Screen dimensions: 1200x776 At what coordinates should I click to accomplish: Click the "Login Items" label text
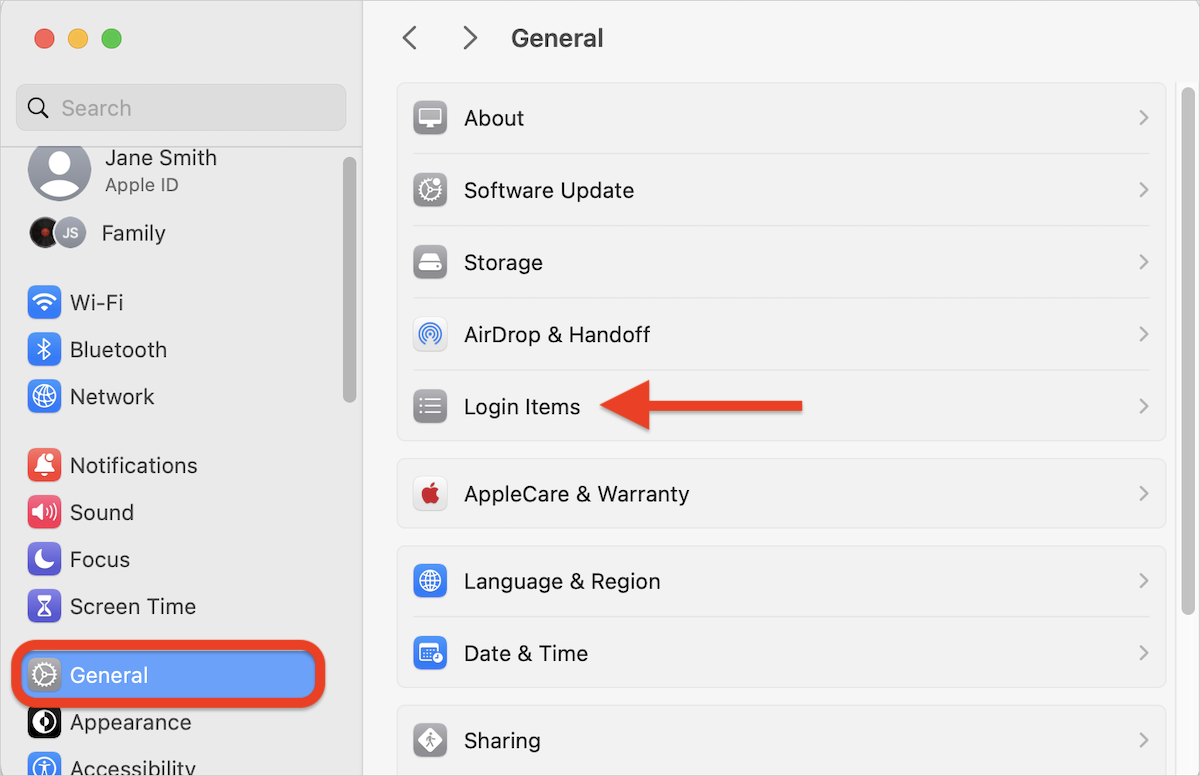[522, 407]
